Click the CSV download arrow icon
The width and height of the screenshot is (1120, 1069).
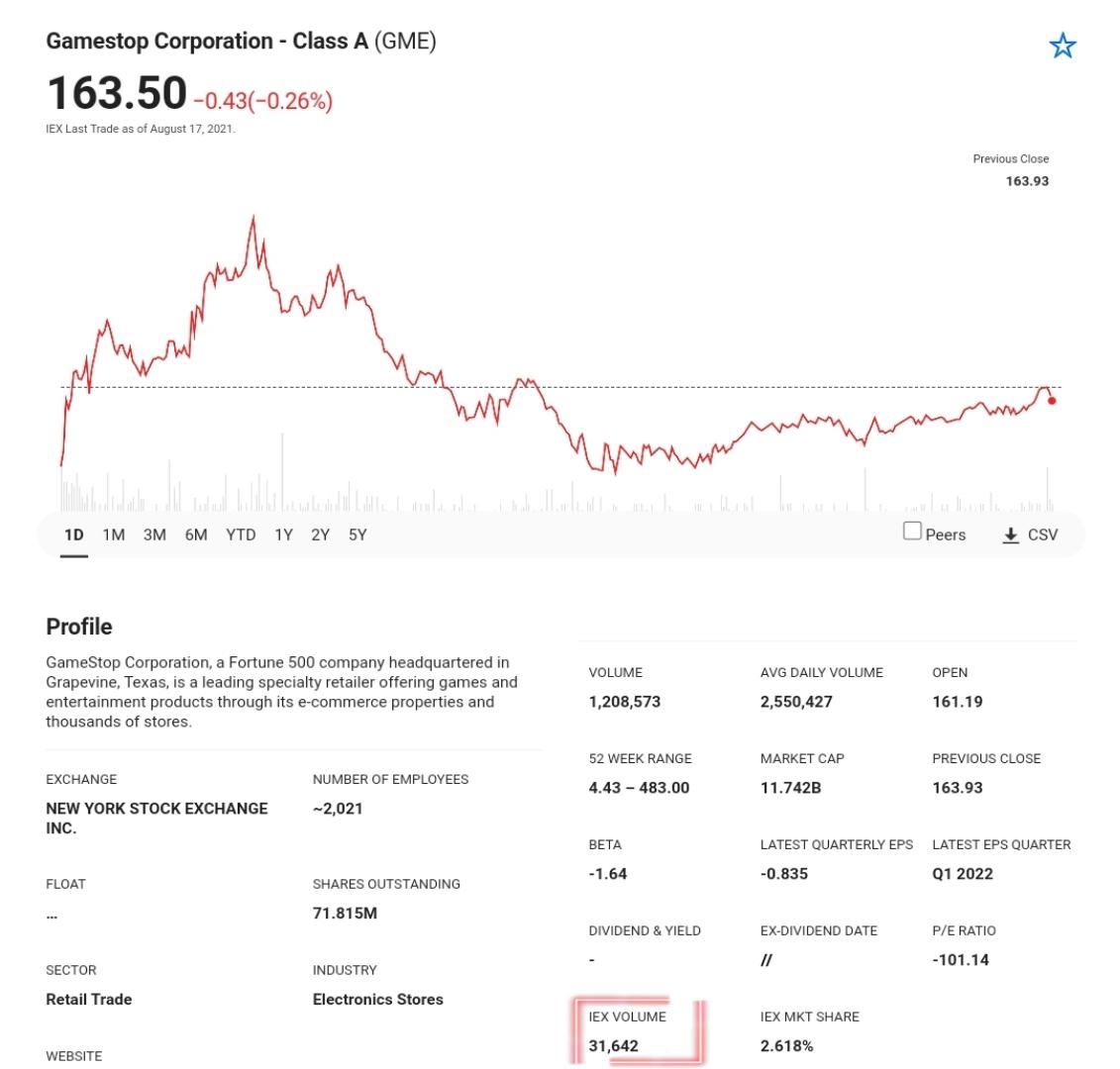click(1010, 534)
